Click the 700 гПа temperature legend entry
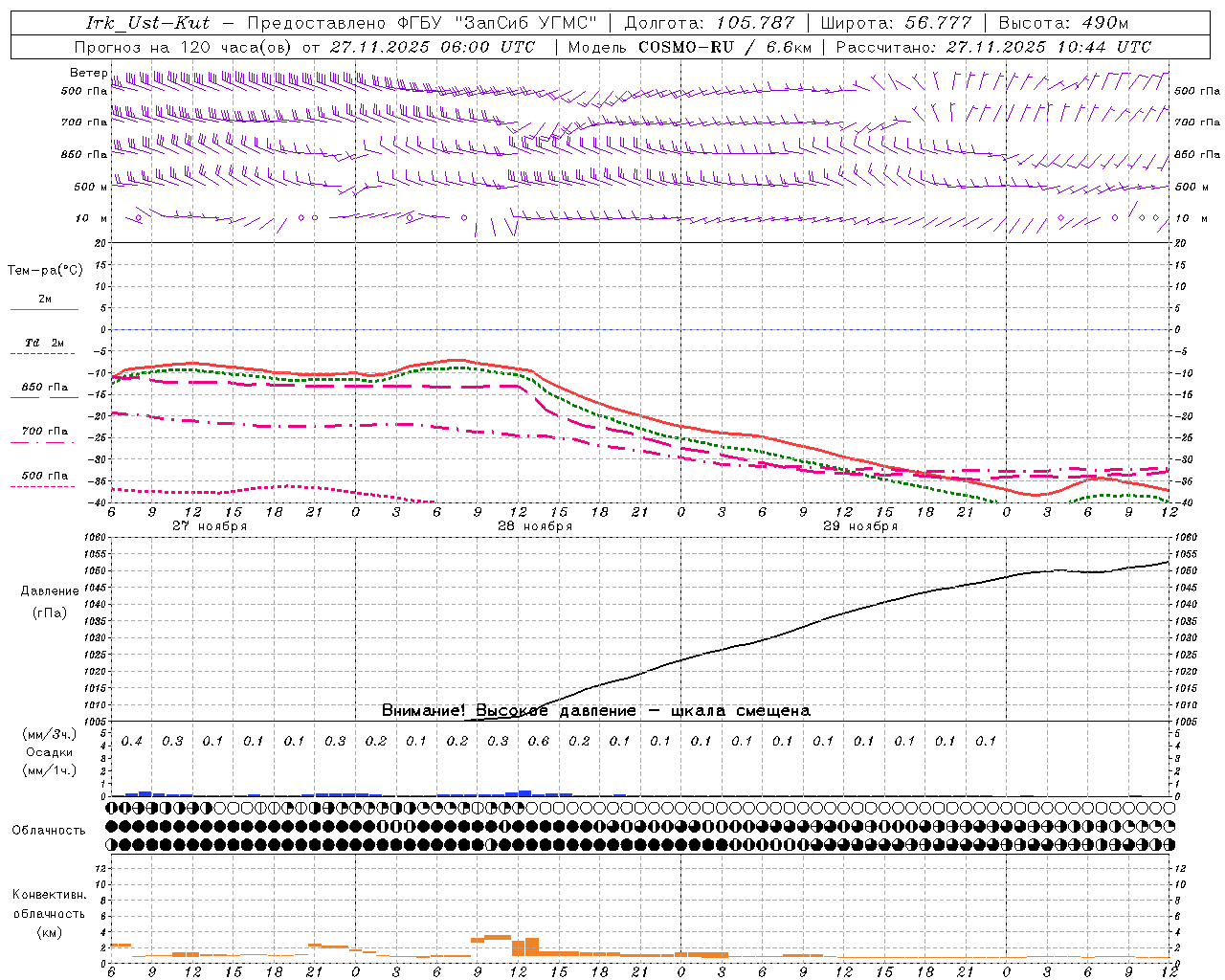 (44, 431)
